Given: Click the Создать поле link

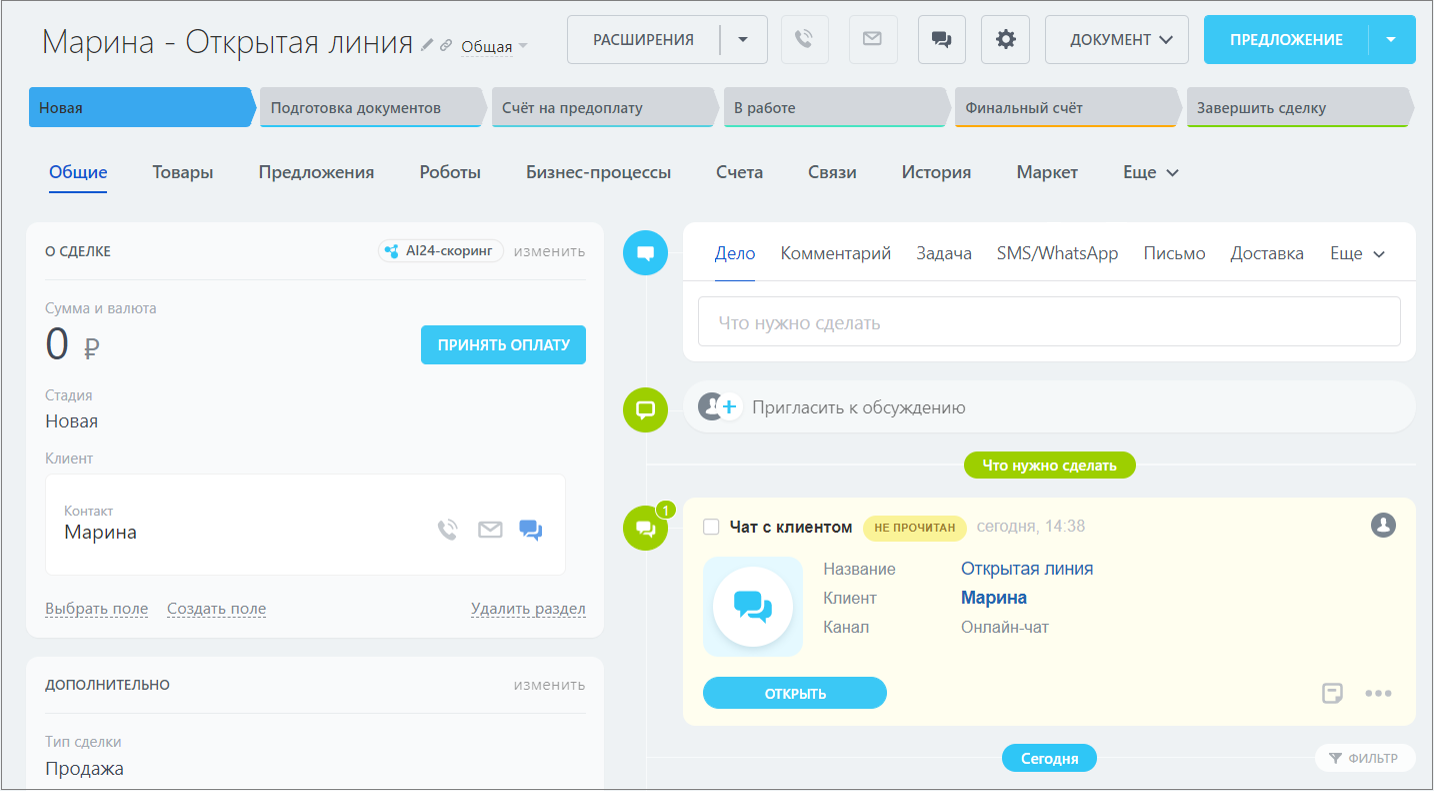Looking at the screenshot, I should pyautogui.click(x=216, y=608).
